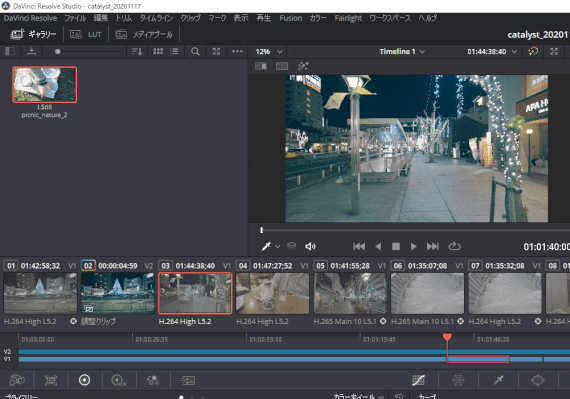Screen dimensions: 570x399
Task: Open the タイムライン menu
Action: [x=156, y=18]
